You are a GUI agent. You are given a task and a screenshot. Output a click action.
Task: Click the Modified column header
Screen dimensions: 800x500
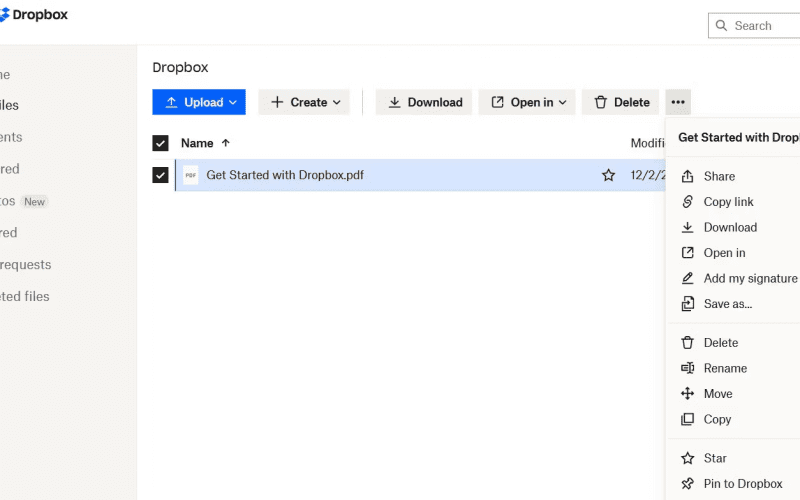[647, 143]
